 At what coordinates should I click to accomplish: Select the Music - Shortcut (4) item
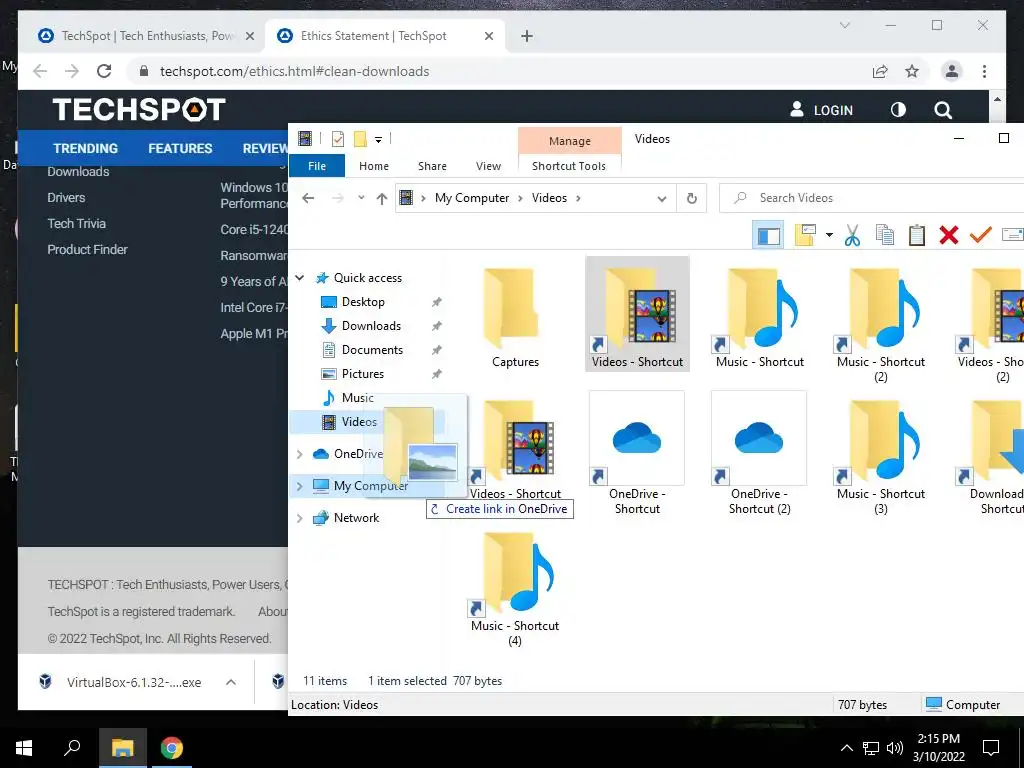(515, 590)
